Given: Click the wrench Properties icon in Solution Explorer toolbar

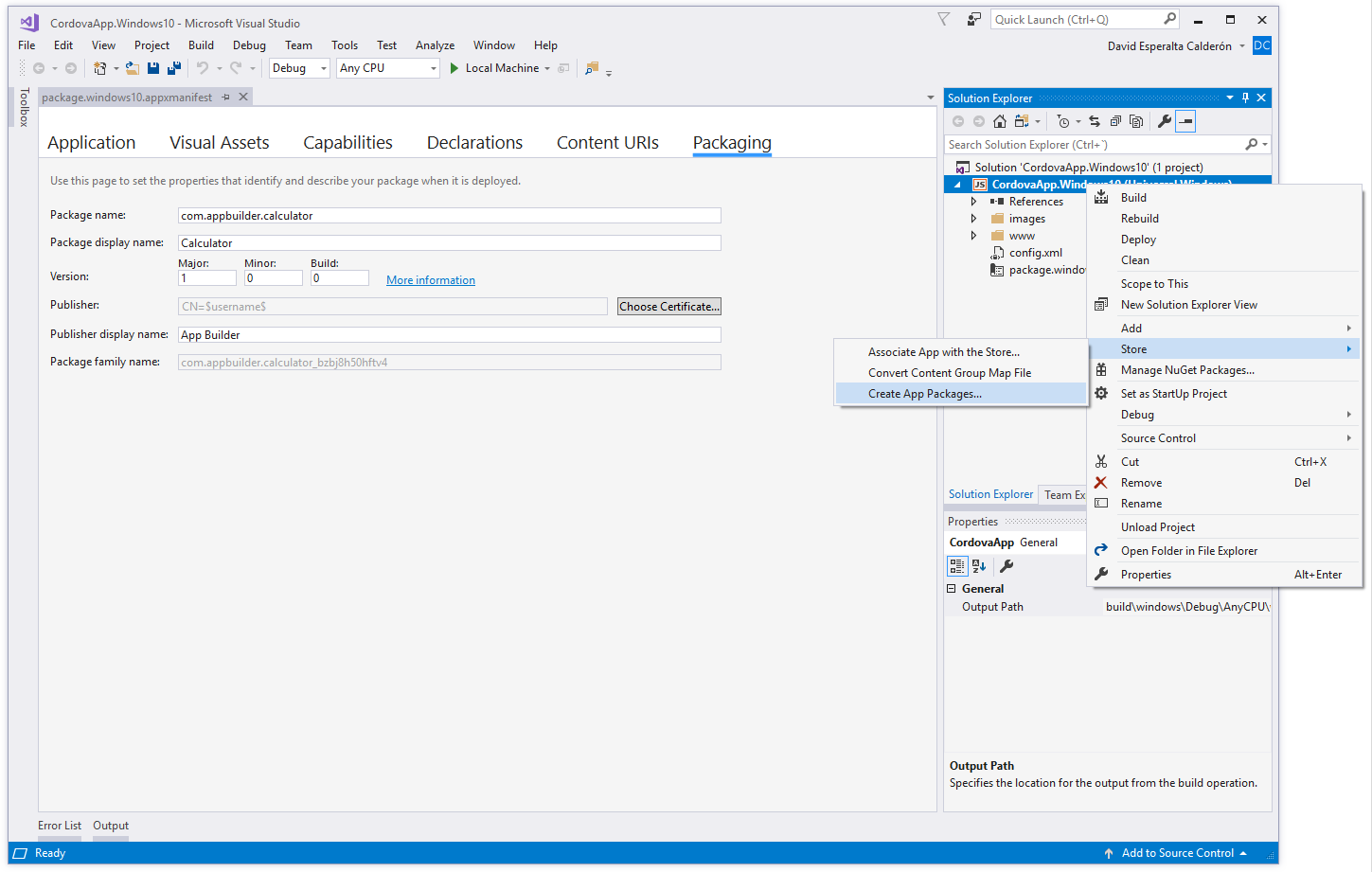Looking at the screenshot, I should coord(1165,121).
